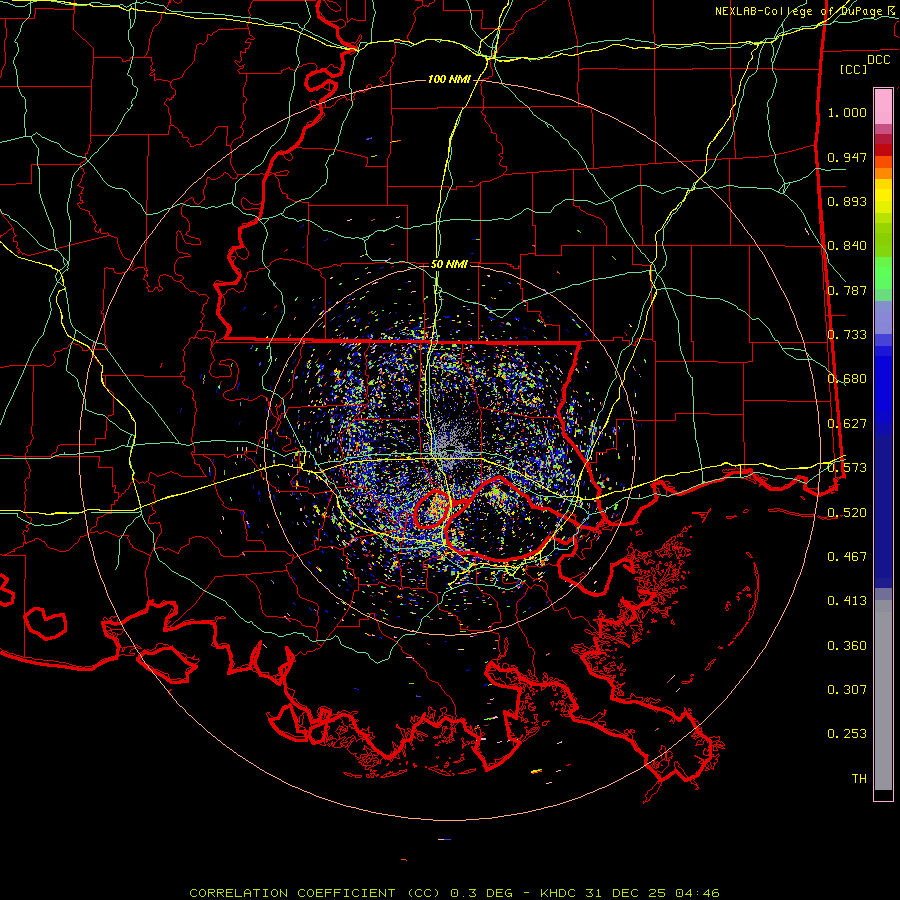Image resolution: width=900 pixels, height=900 pixels.
Task: Pick the pink swatch on the color bar
Action: pos(883,106)
